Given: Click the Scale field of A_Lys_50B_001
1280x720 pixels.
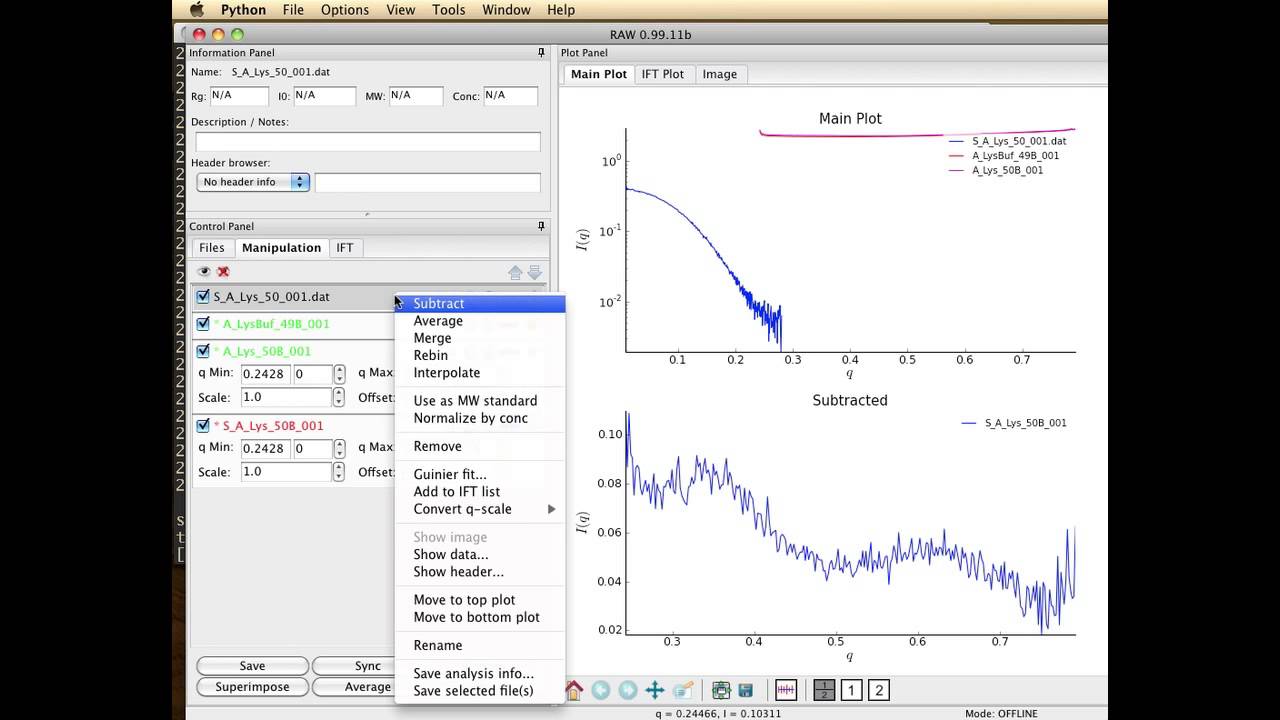Looking at the screenshot, I should tap(286, 397).
